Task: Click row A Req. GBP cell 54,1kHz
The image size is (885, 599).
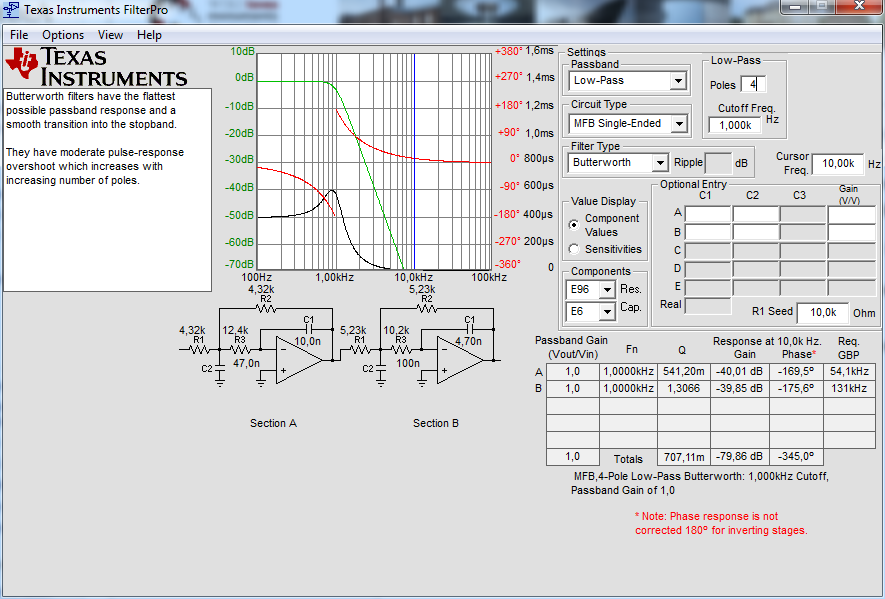Action: click(x=849, y=371)
